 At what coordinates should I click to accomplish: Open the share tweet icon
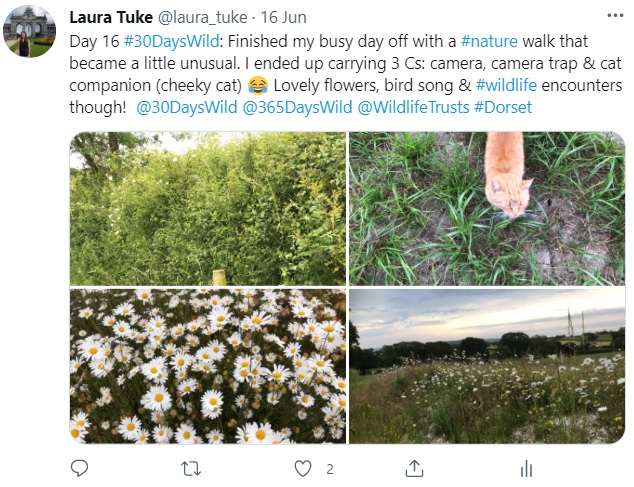click(415, 468)
